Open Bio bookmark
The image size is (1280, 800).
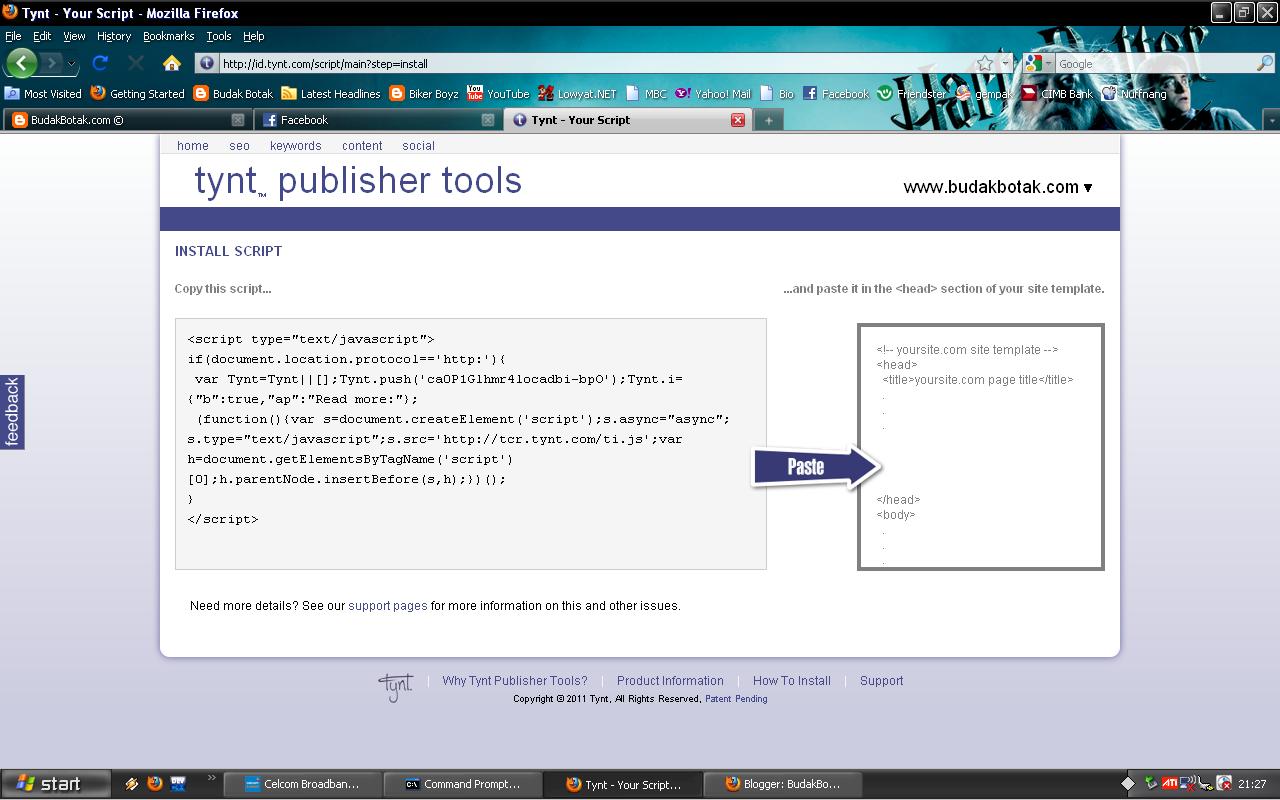pos(777,94)
